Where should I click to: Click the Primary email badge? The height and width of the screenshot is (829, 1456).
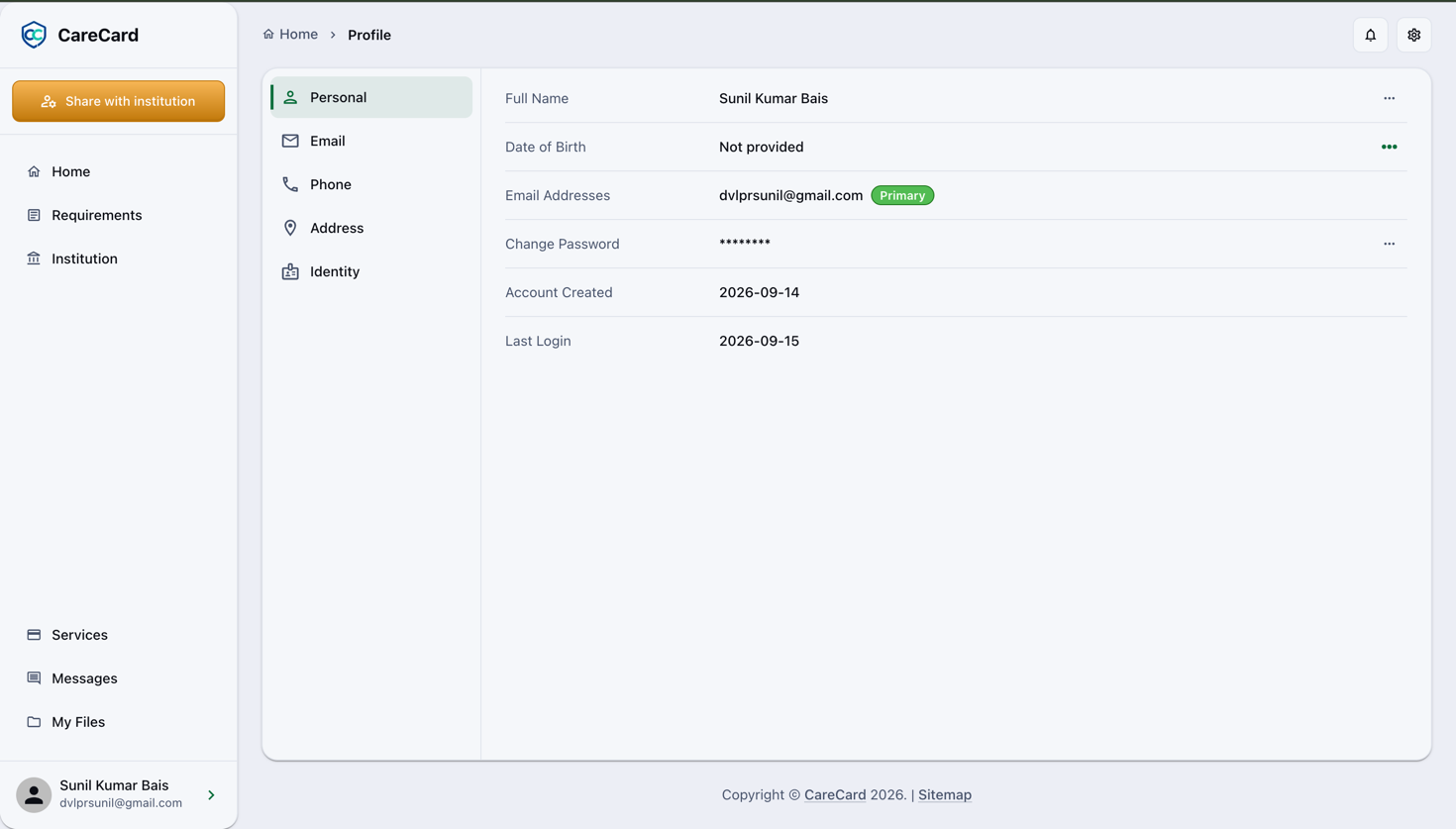tap(902, 195)
